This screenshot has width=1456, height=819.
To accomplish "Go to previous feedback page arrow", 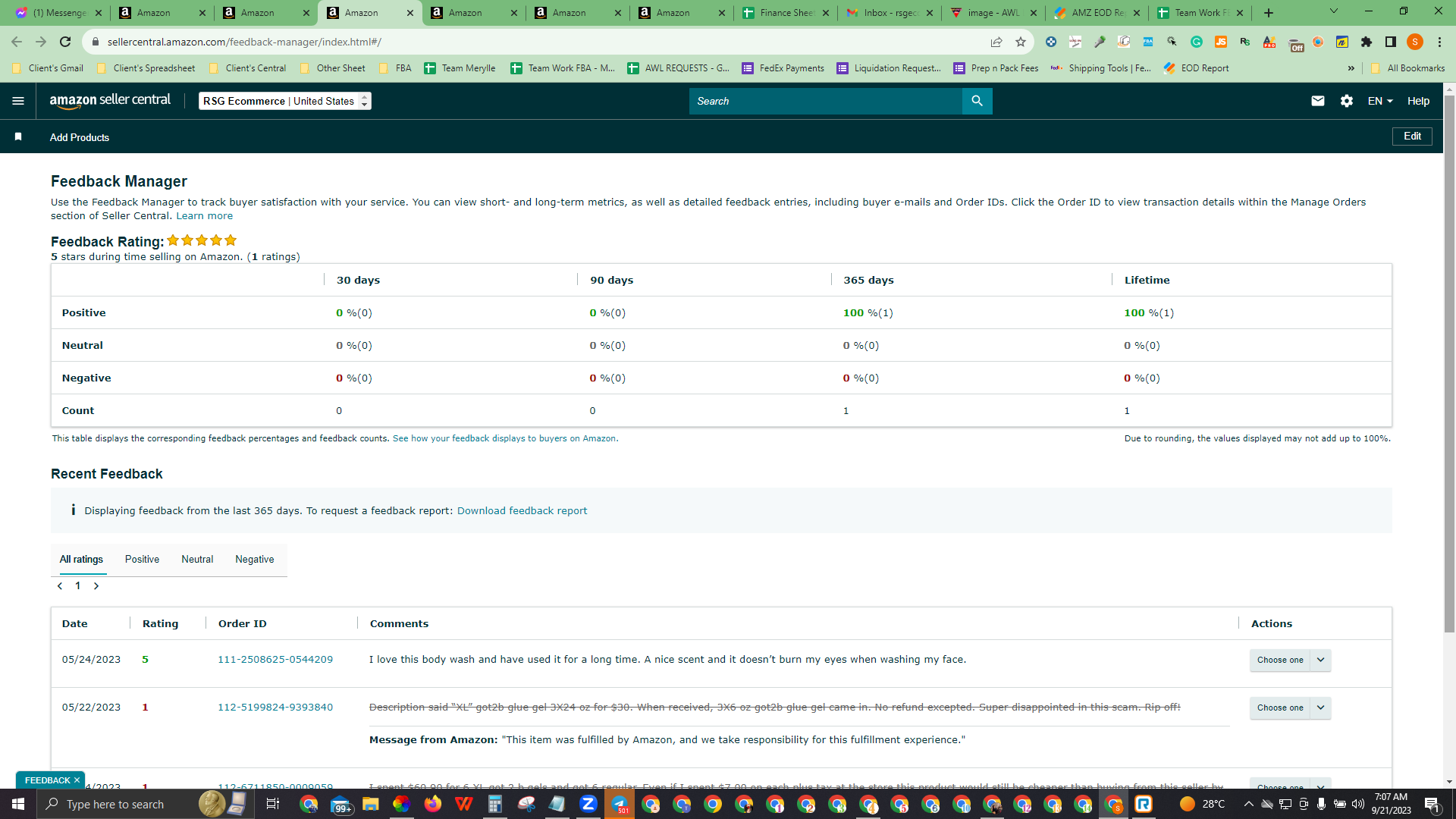I will click(x=60, y=585).
